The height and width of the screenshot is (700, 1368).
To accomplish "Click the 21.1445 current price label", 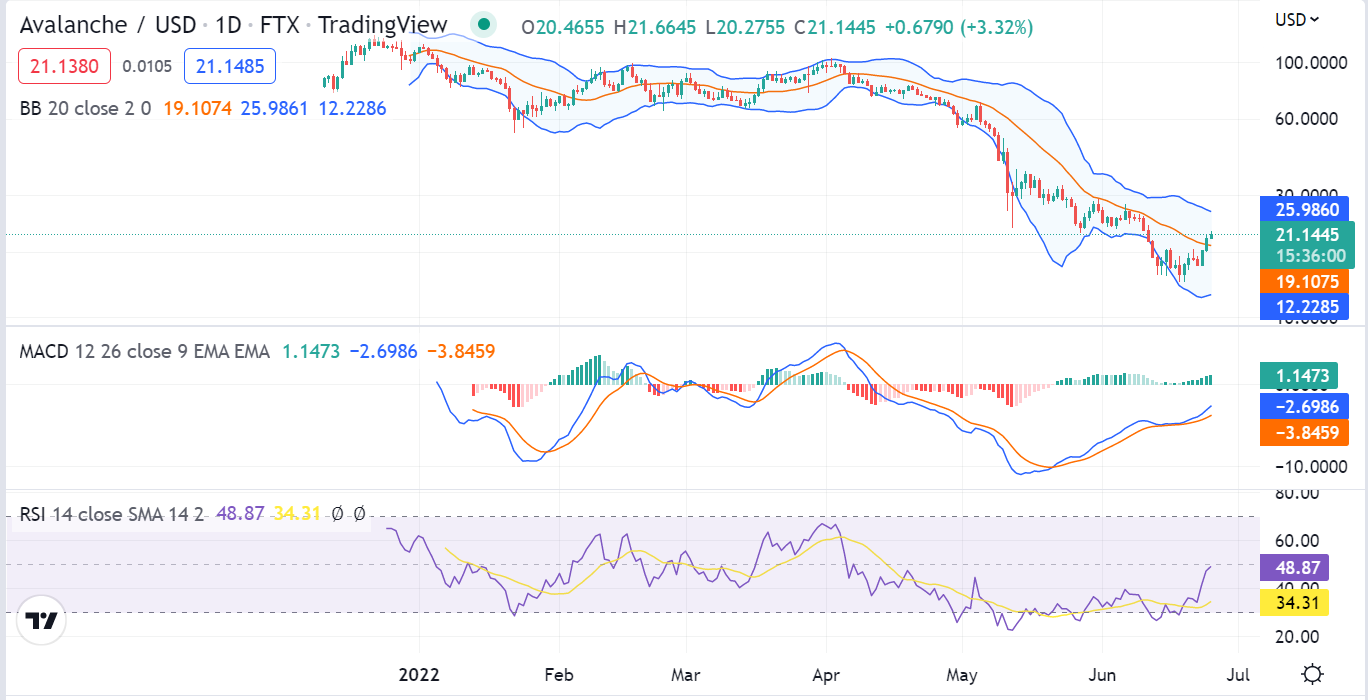I will (x=1307, y=235).
